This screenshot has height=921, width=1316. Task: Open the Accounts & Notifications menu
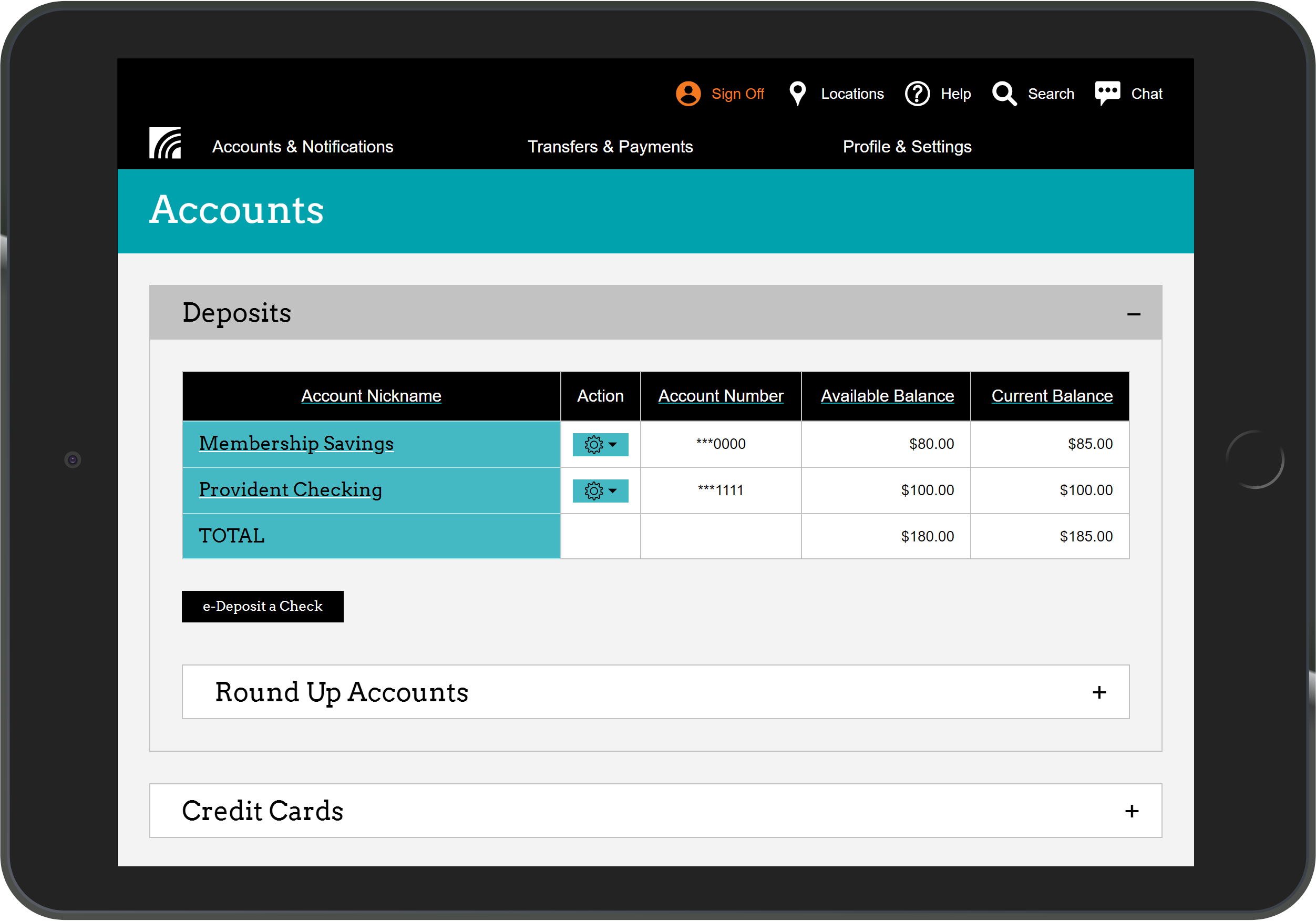[x=302, y=147]
